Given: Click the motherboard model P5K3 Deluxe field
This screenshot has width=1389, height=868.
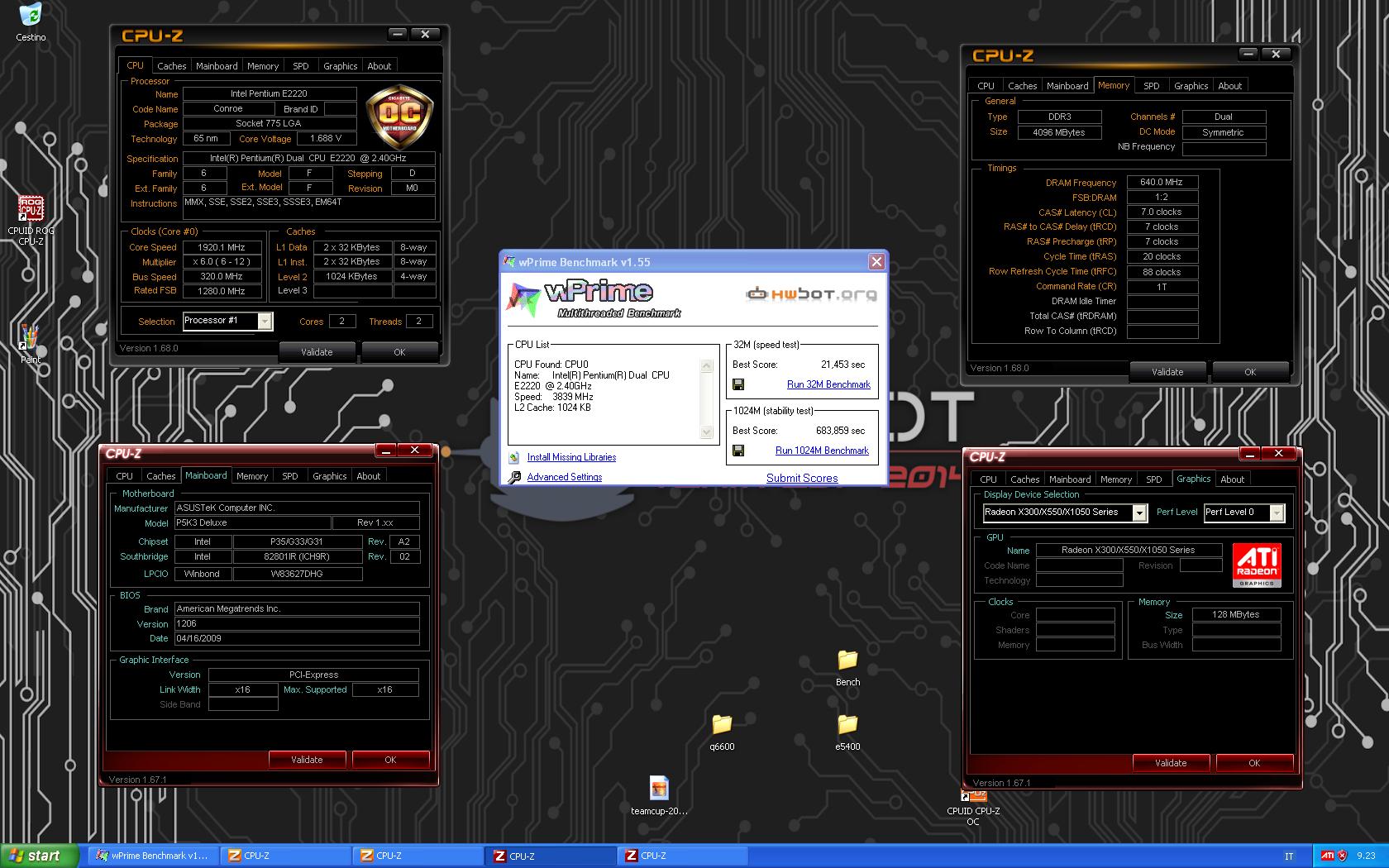Looking at the screenshot, I should tap(251, 523).
